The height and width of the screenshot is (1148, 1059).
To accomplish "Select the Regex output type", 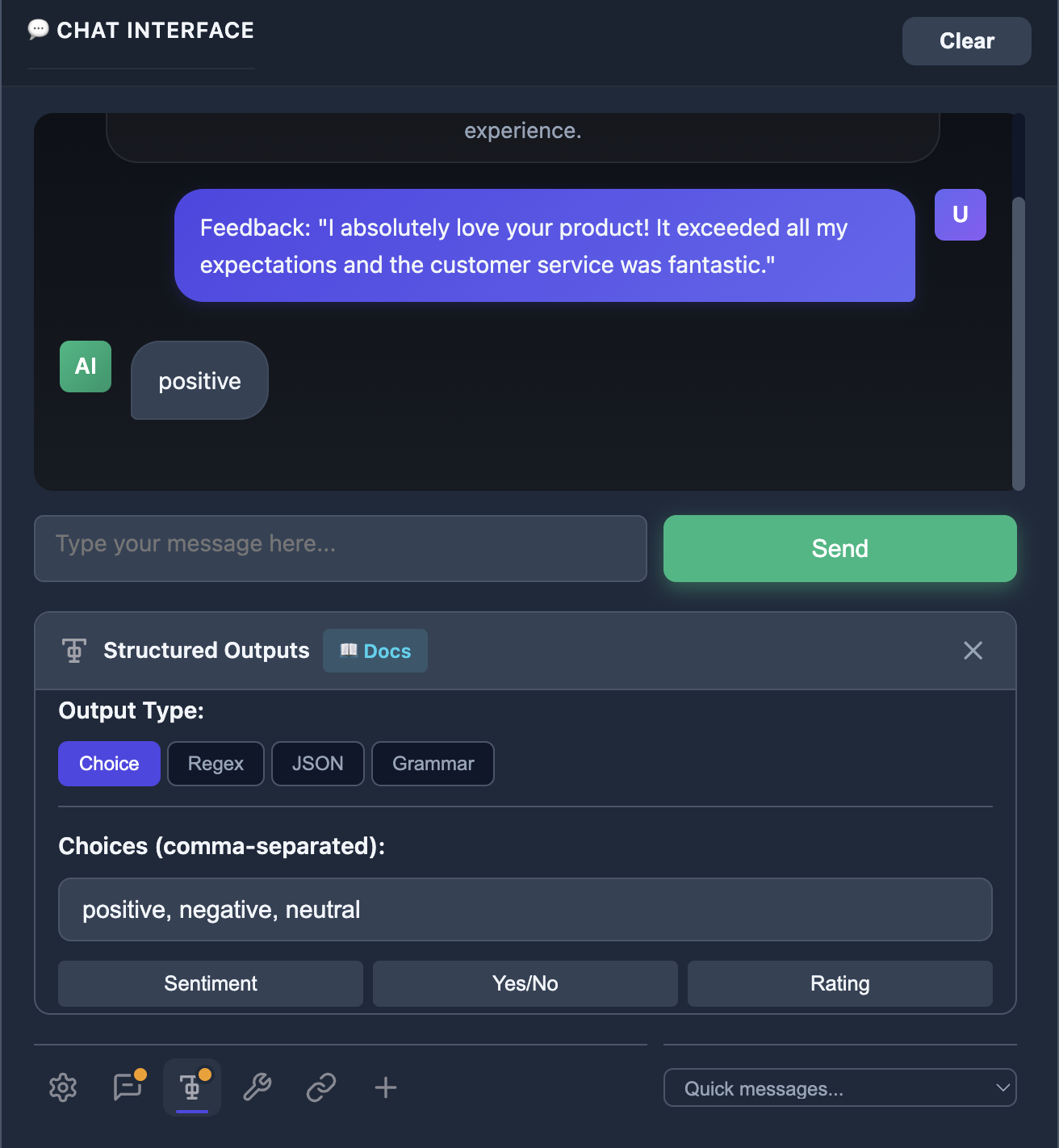I will coord(216,764).
